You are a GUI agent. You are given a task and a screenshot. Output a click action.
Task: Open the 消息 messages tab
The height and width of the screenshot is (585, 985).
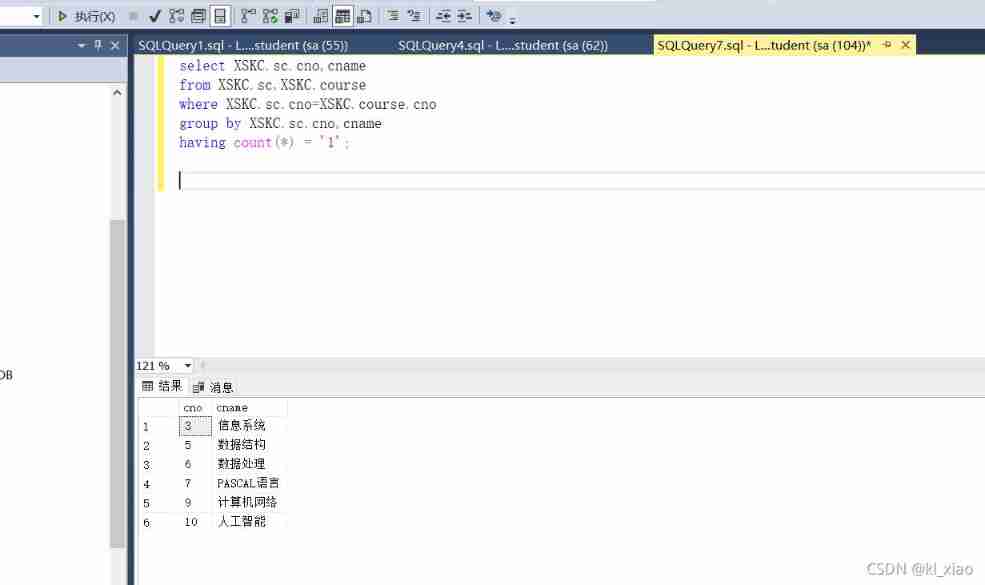coord(219,387)
